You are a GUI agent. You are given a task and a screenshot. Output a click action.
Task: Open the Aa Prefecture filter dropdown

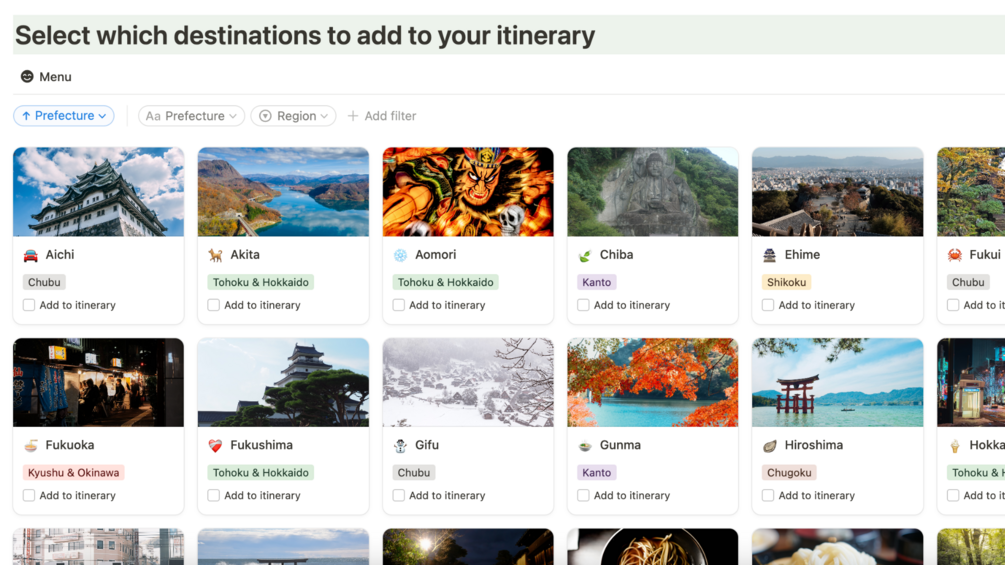(191, 116)
